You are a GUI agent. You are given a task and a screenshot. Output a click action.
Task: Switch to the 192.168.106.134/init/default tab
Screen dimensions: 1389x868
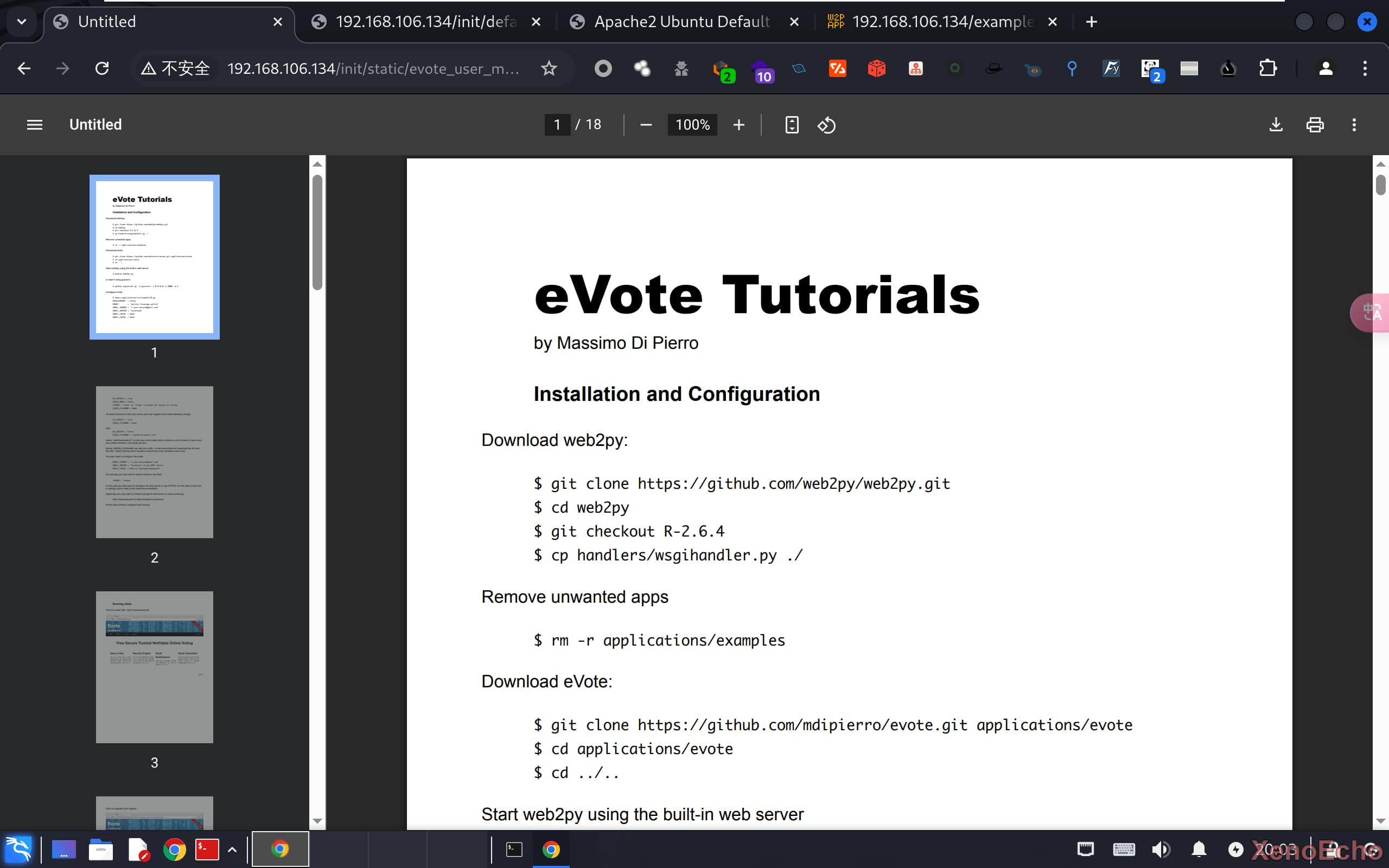coord(425,22)
